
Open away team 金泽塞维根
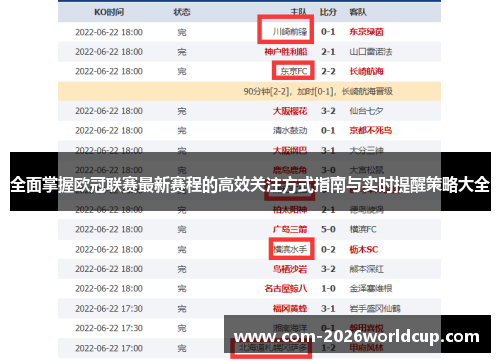(371, 289)
